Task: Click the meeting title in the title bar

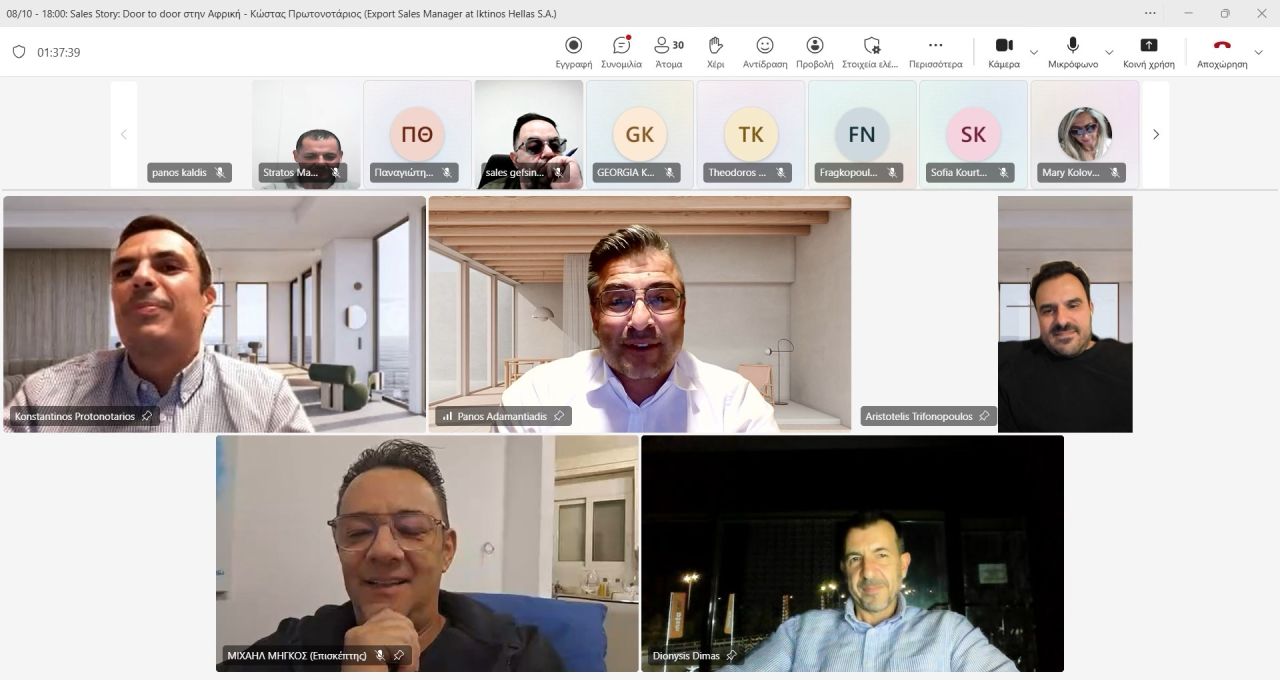Action: click(282, 14)
